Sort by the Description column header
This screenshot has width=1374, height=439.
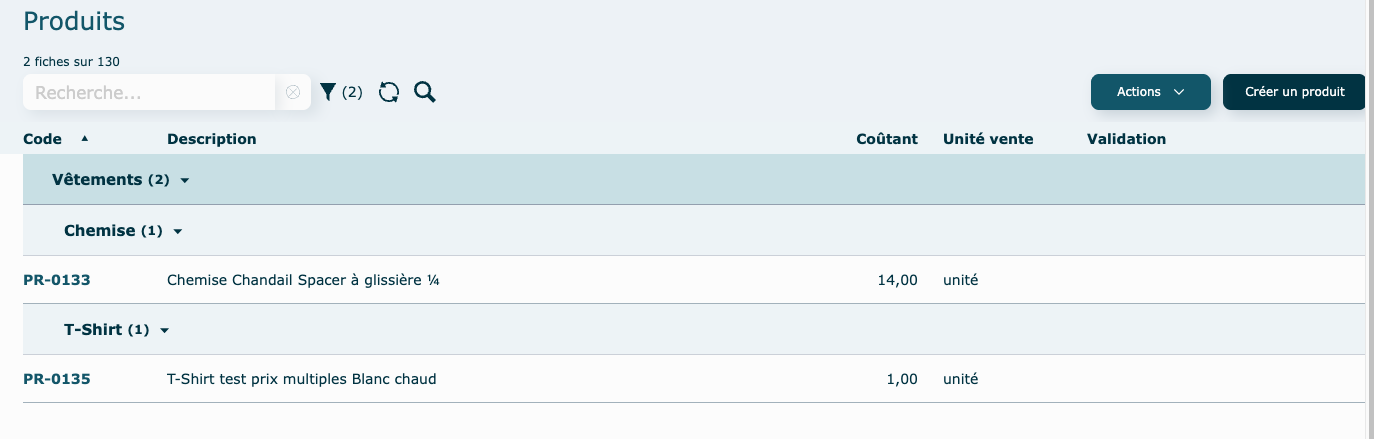(212, 139)
